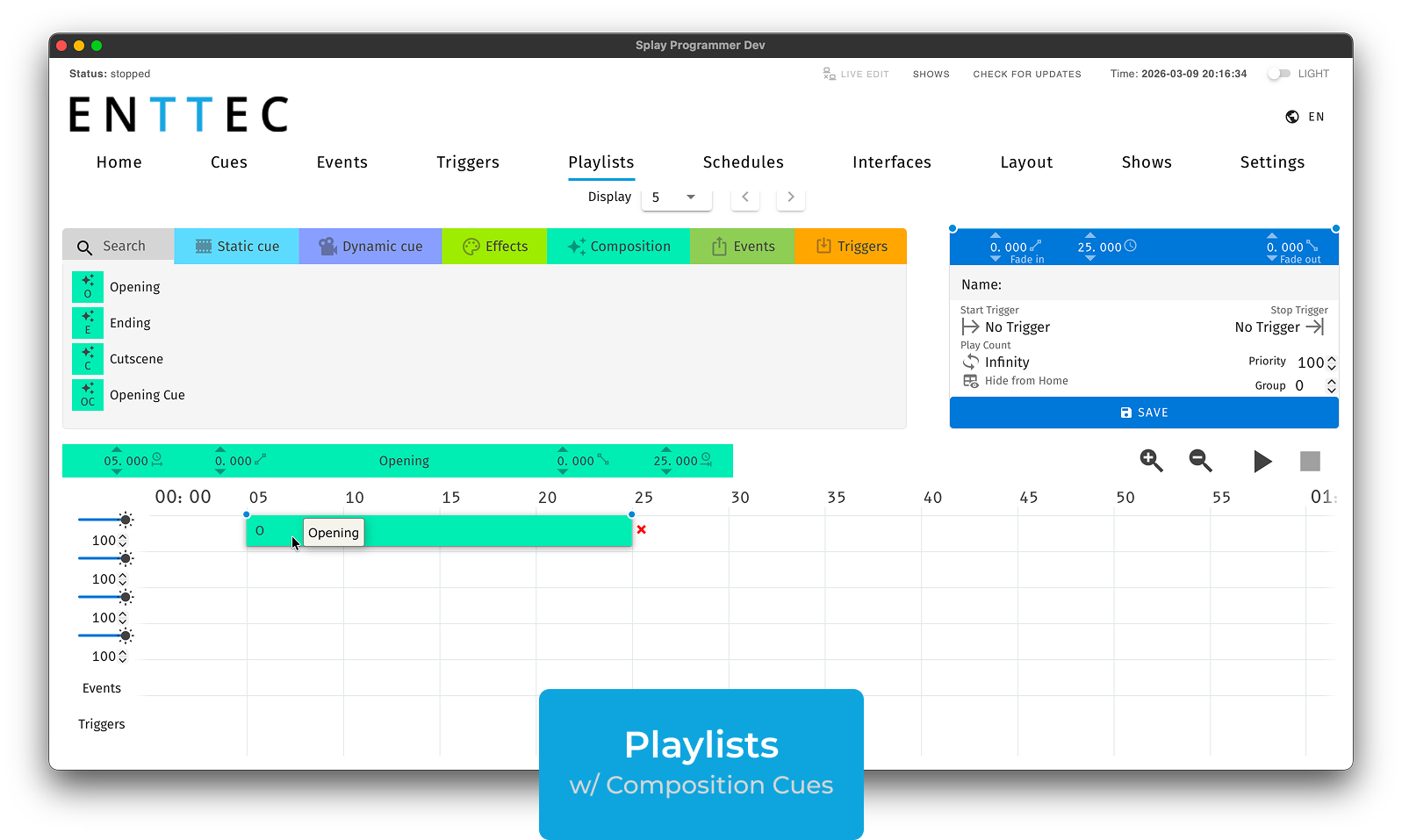Click the Start Trigger arrow icon
The height and width of the screenshot is (840, 1402).
pyautogui.click(x=970, y=327)
